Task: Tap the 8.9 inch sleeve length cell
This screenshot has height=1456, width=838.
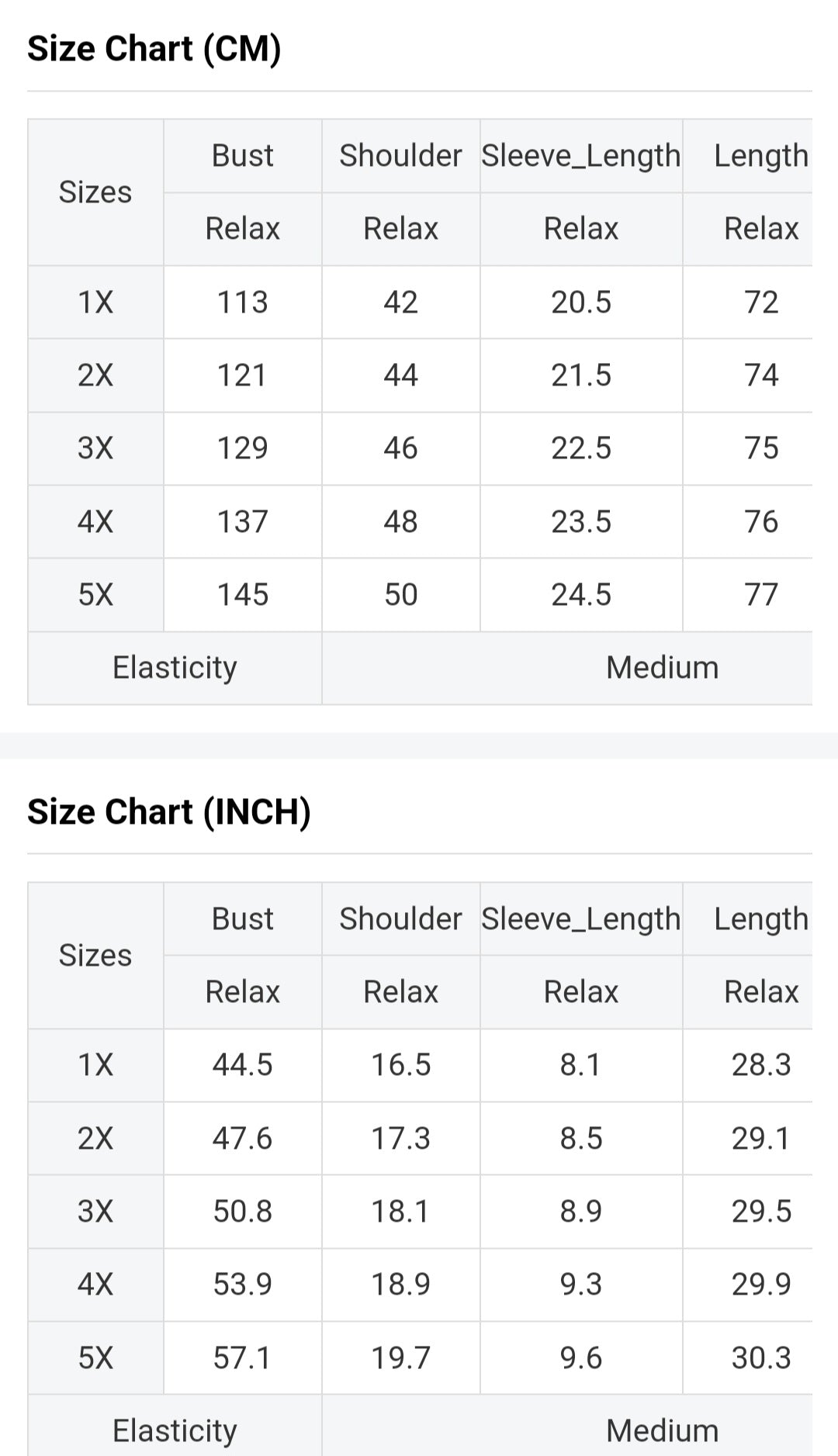Action: coord(580,1212)
